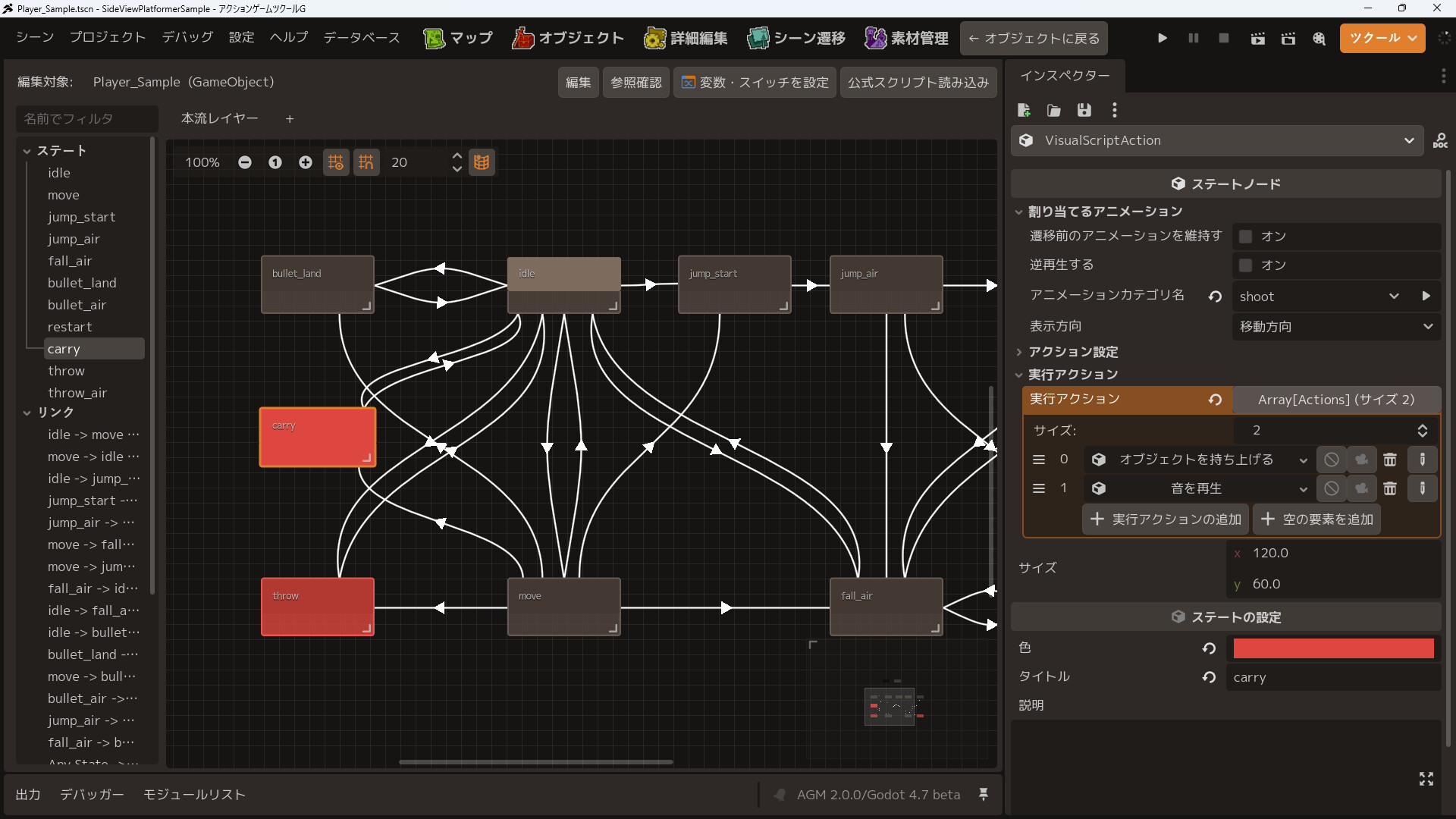Image resolution: width=1456 pixels, height=819 pixels.
Task: Open the データベース menu
Action: [x=362, y=37]
